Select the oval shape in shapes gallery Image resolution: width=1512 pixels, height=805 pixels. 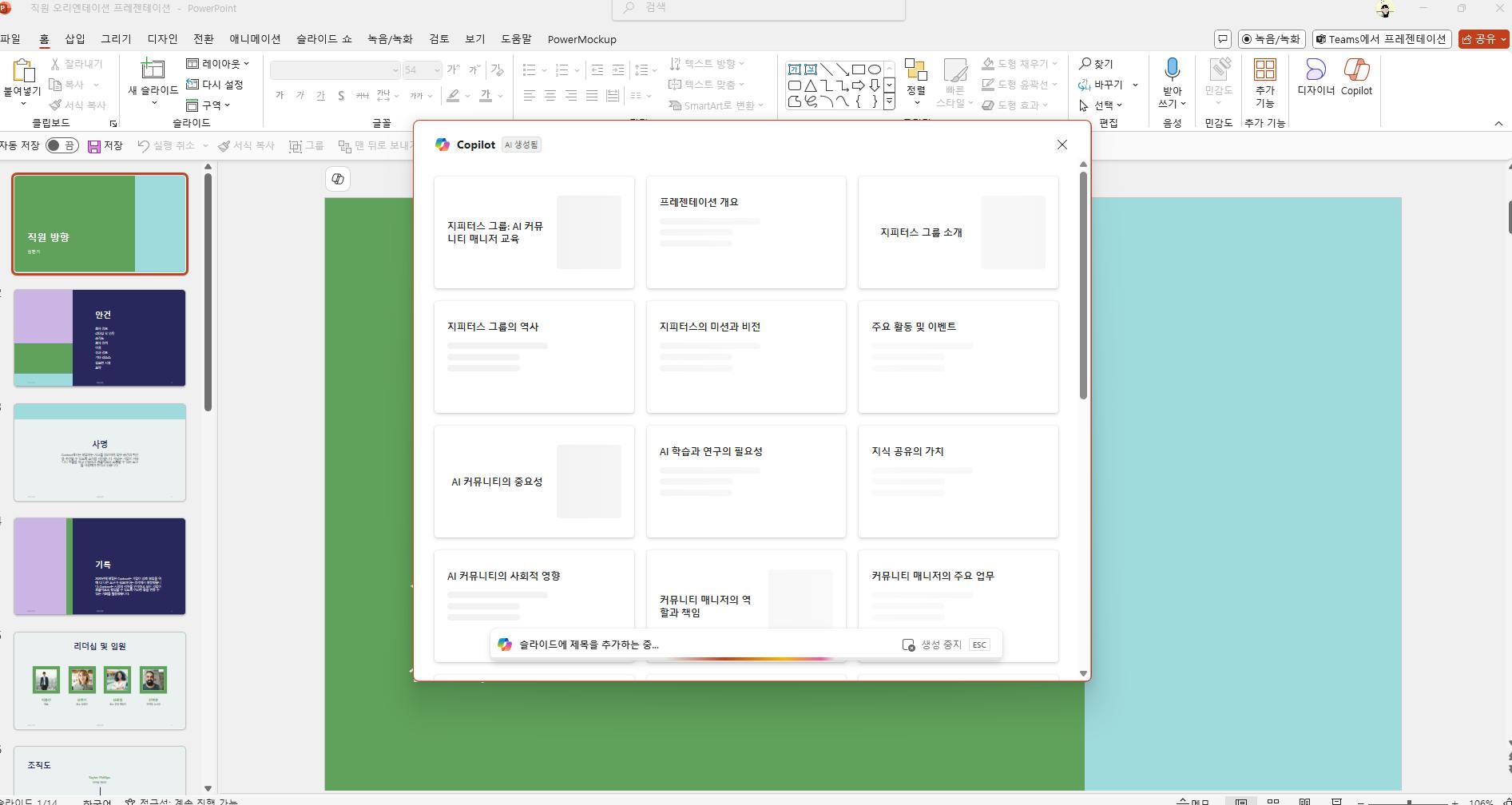(x=875, y=69)
